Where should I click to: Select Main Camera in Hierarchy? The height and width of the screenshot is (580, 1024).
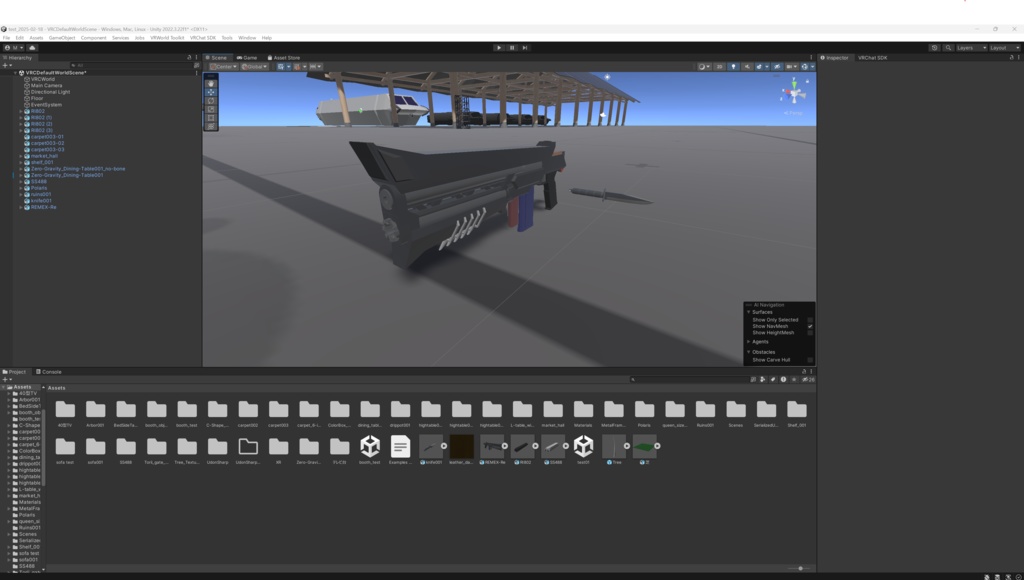pyautogui.click(x=46, y=86)
